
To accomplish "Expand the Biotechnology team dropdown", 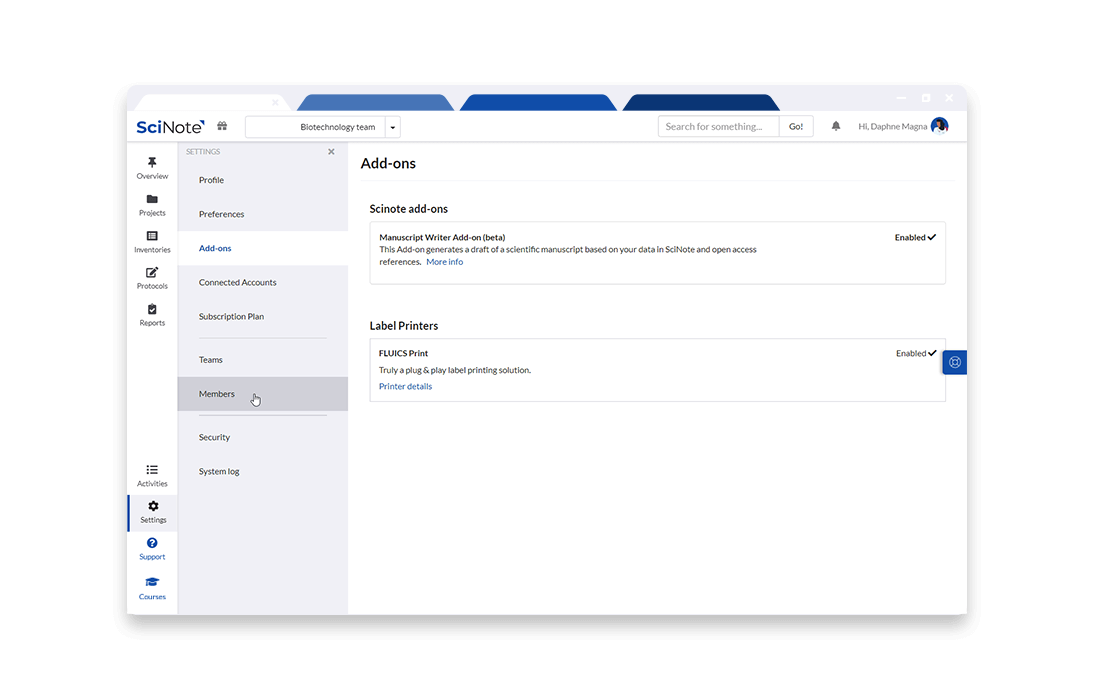I will pyautogui.click(x=393, y=126).
